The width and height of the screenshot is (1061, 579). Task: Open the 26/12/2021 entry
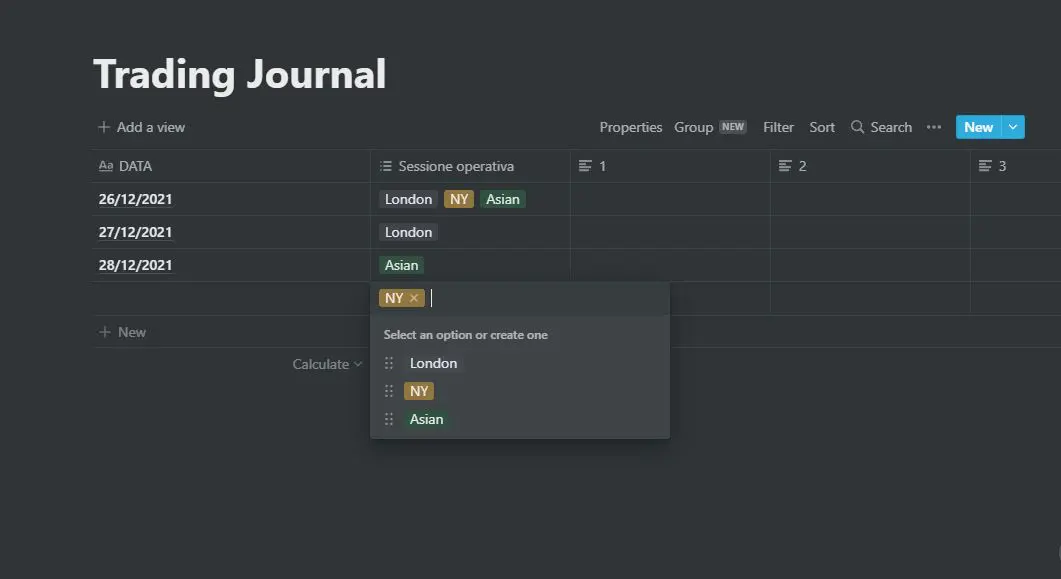point(135,199)
